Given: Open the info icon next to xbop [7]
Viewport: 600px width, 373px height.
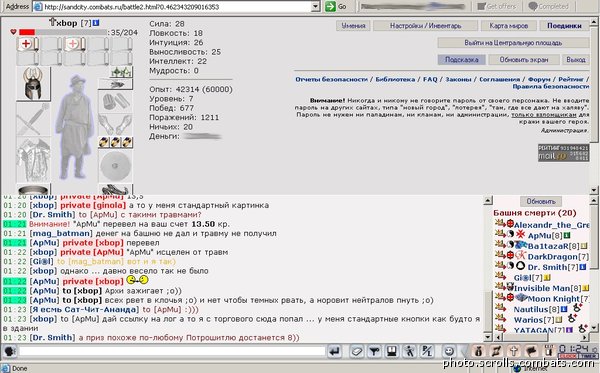Looking at the screenshot, I should point(96,23).
